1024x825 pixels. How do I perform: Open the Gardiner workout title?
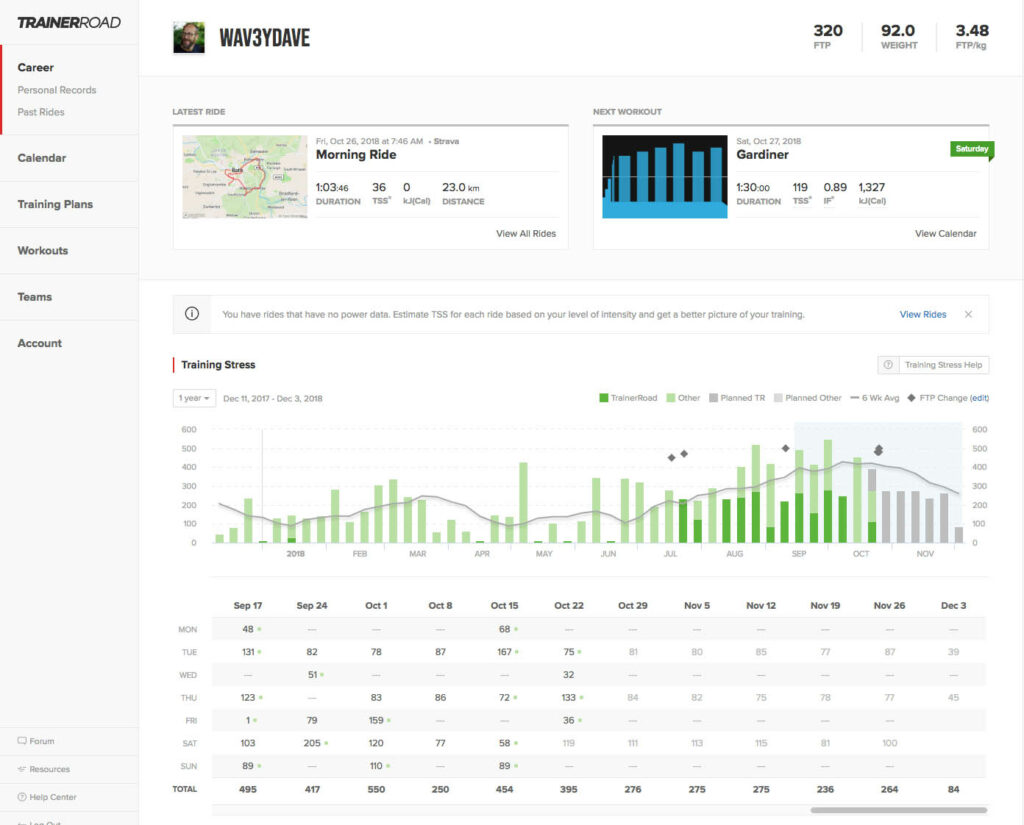pos(762,155)
